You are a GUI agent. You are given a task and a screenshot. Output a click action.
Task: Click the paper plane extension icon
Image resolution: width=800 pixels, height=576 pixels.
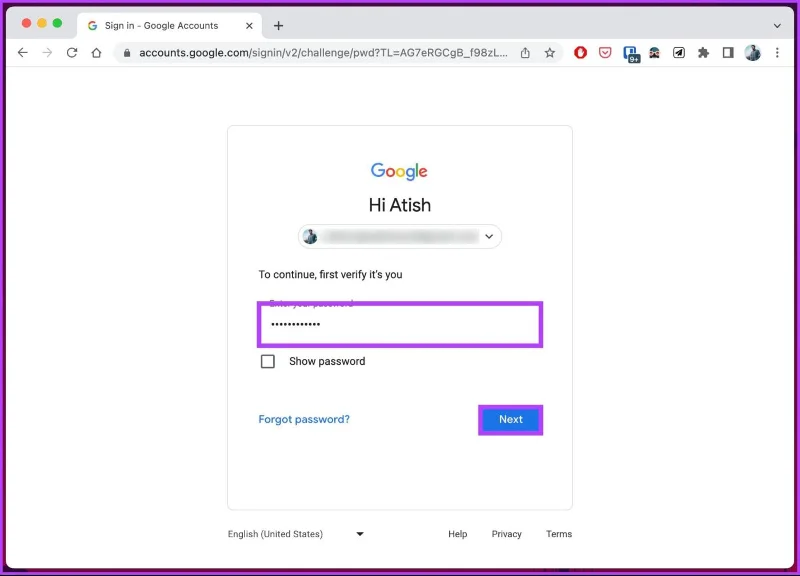click(679, 53)
